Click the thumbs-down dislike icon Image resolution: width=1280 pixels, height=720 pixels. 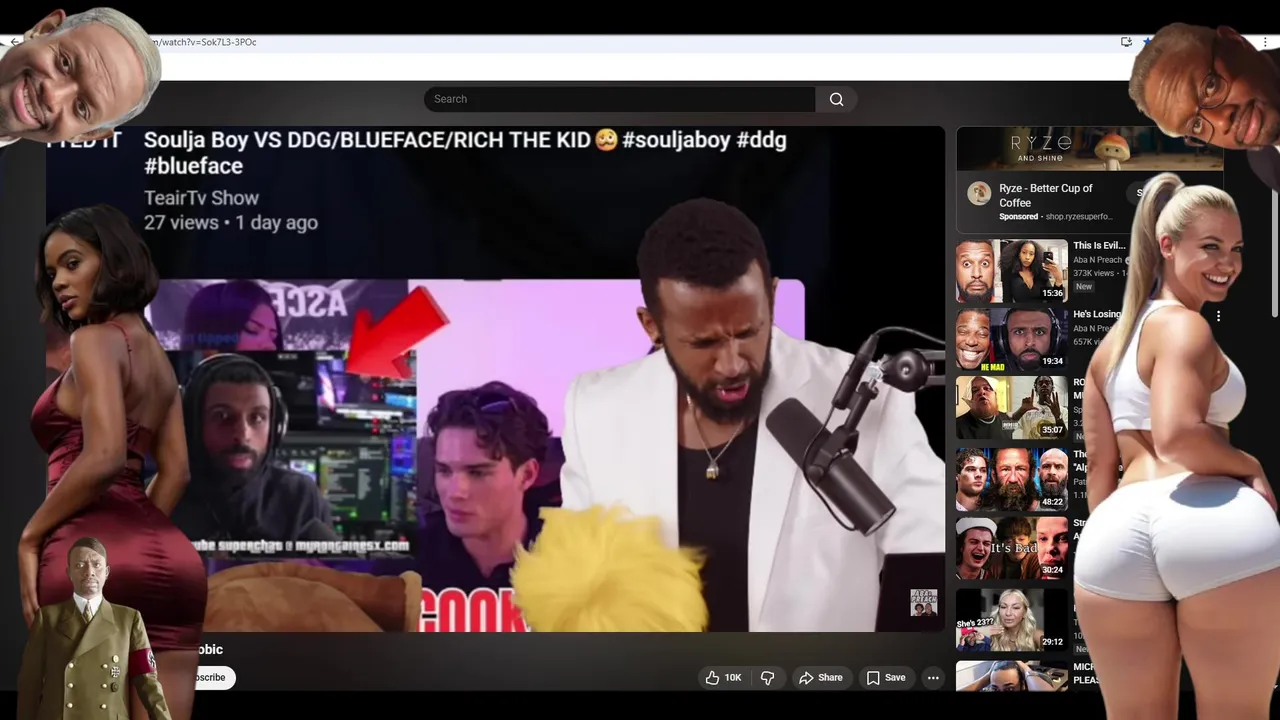tap(768, 677)
